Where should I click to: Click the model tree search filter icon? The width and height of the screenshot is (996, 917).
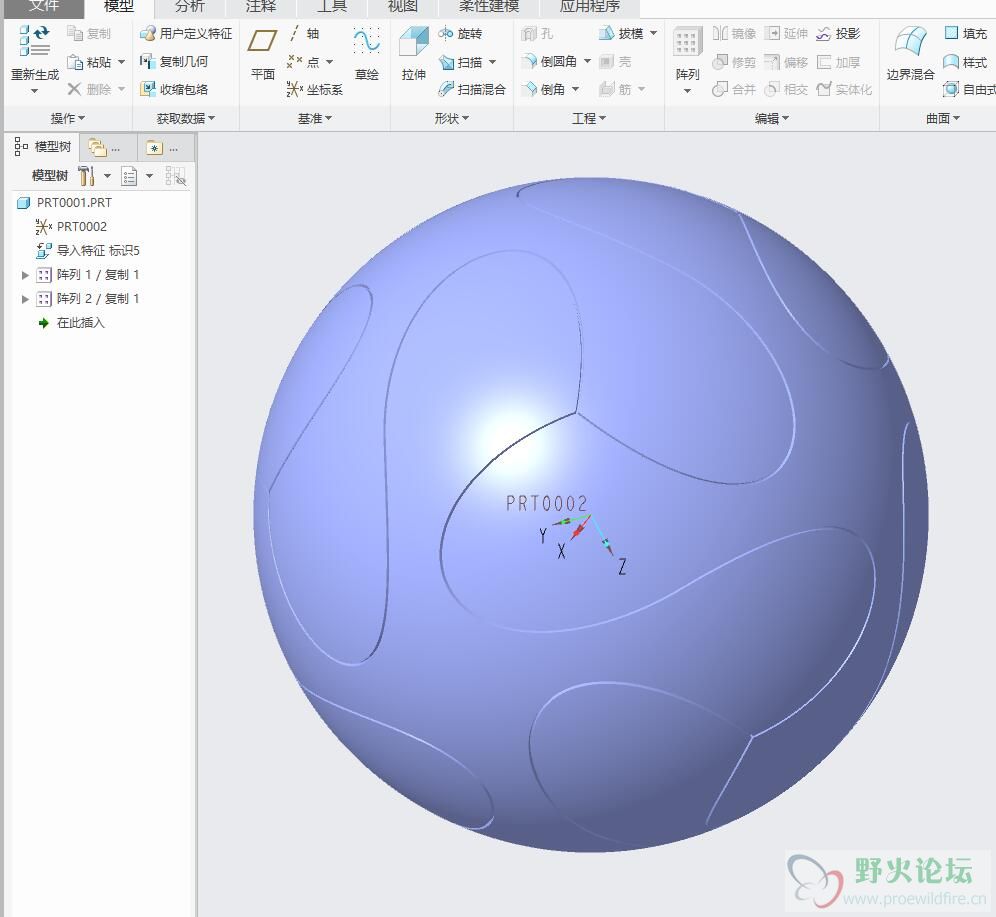(175, 175)
